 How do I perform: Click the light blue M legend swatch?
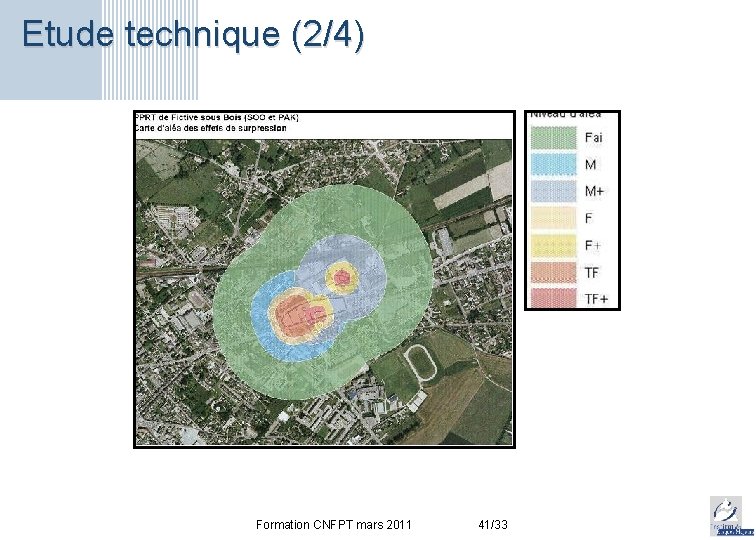(554, 164)
